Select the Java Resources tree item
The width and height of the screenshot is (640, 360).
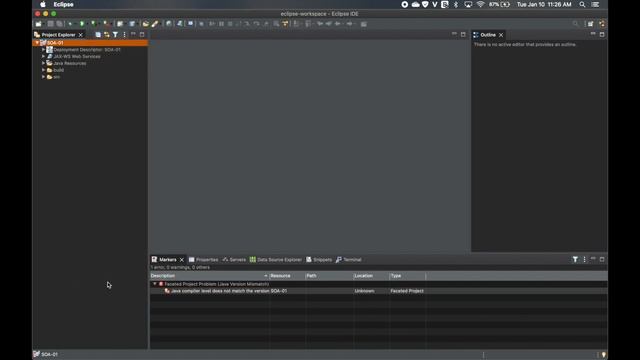[x=70, y=63]
